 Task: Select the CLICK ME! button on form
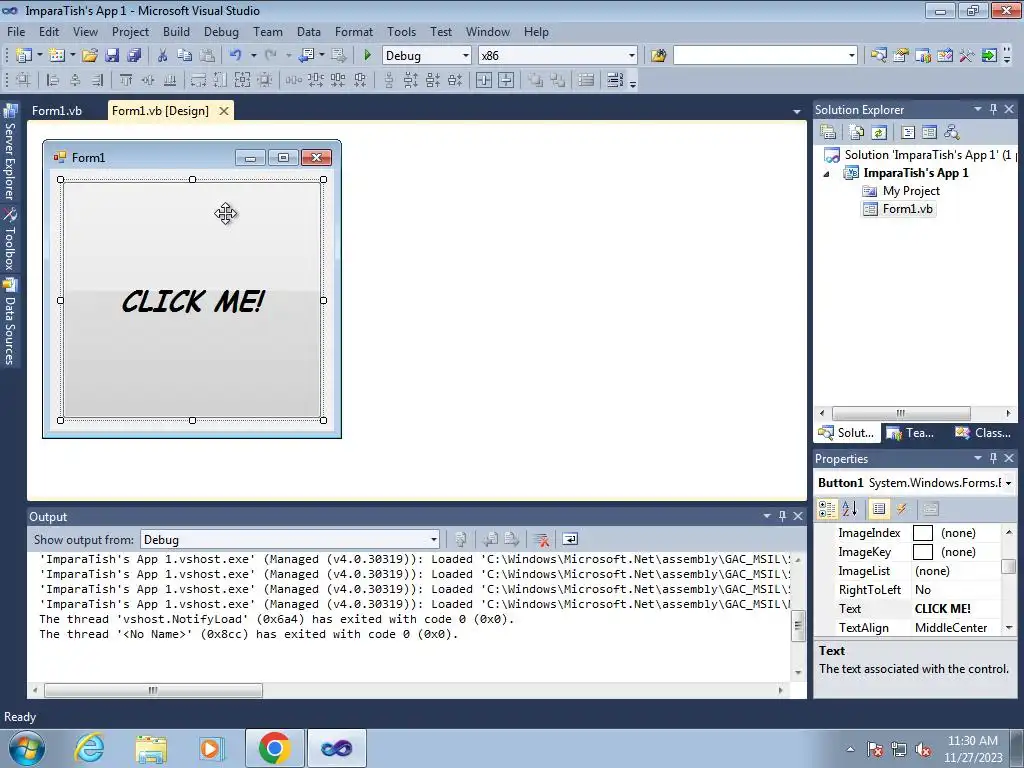pyautogui.click(x=192, y=300)
